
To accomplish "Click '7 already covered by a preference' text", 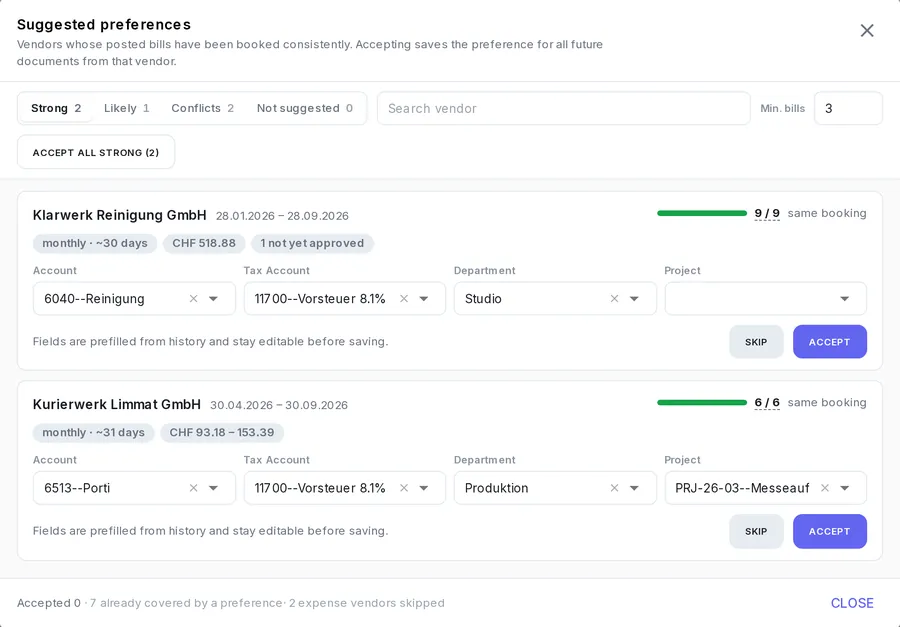I will [186, 603].
